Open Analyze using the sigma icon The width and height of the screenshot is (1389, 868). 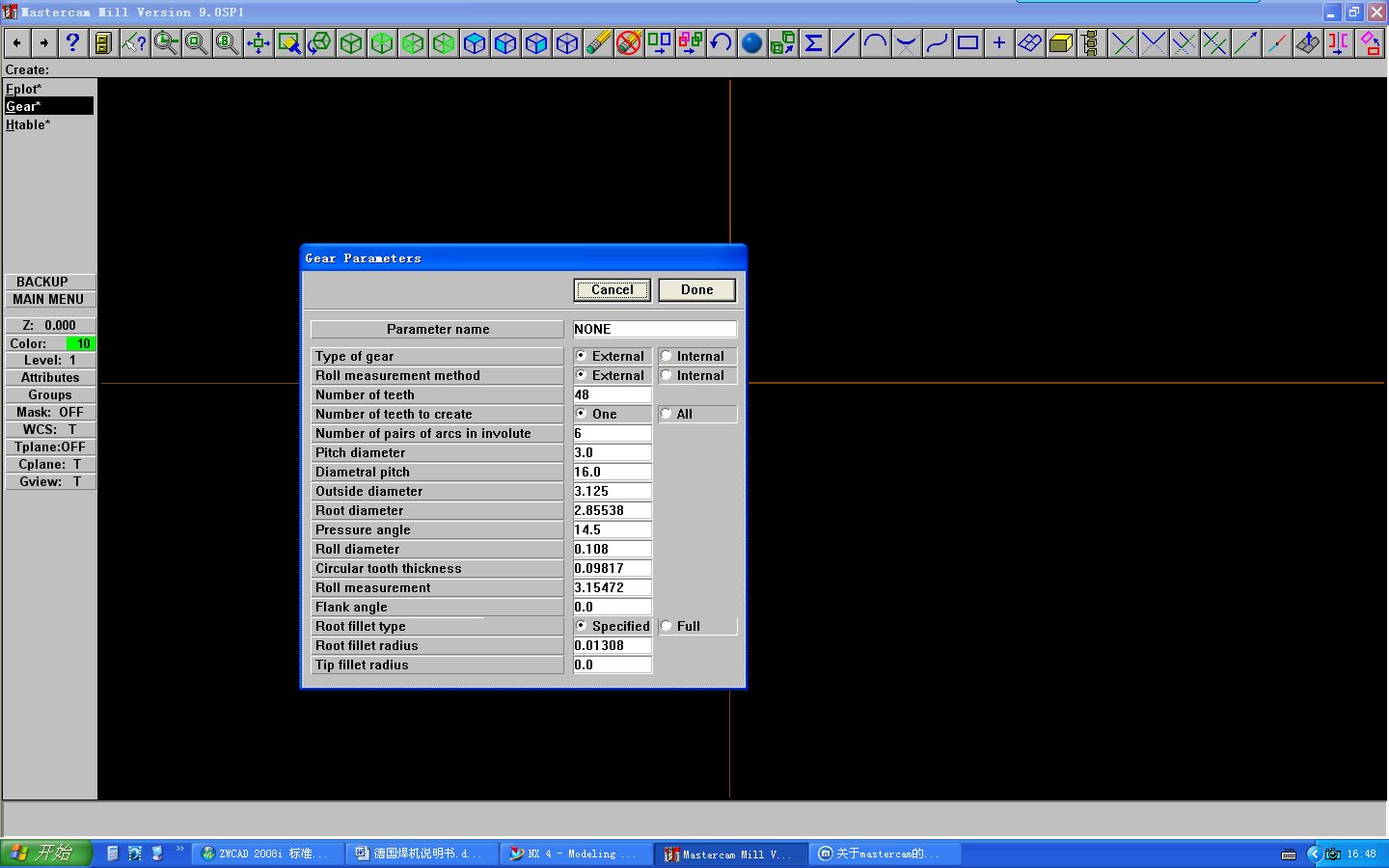click(813, 42)
